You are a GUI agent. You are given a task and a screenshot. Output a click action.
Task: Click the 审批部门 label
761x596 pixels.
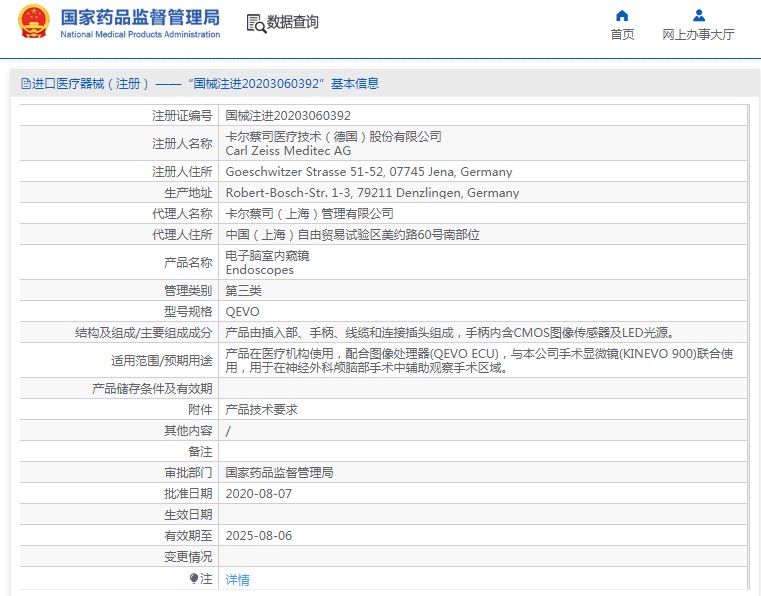(188, 473)
